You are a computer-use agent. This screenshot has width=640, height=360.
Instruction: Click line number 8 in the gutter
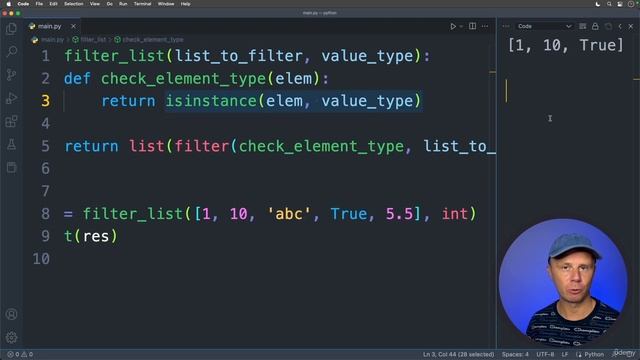coord(45,213)
